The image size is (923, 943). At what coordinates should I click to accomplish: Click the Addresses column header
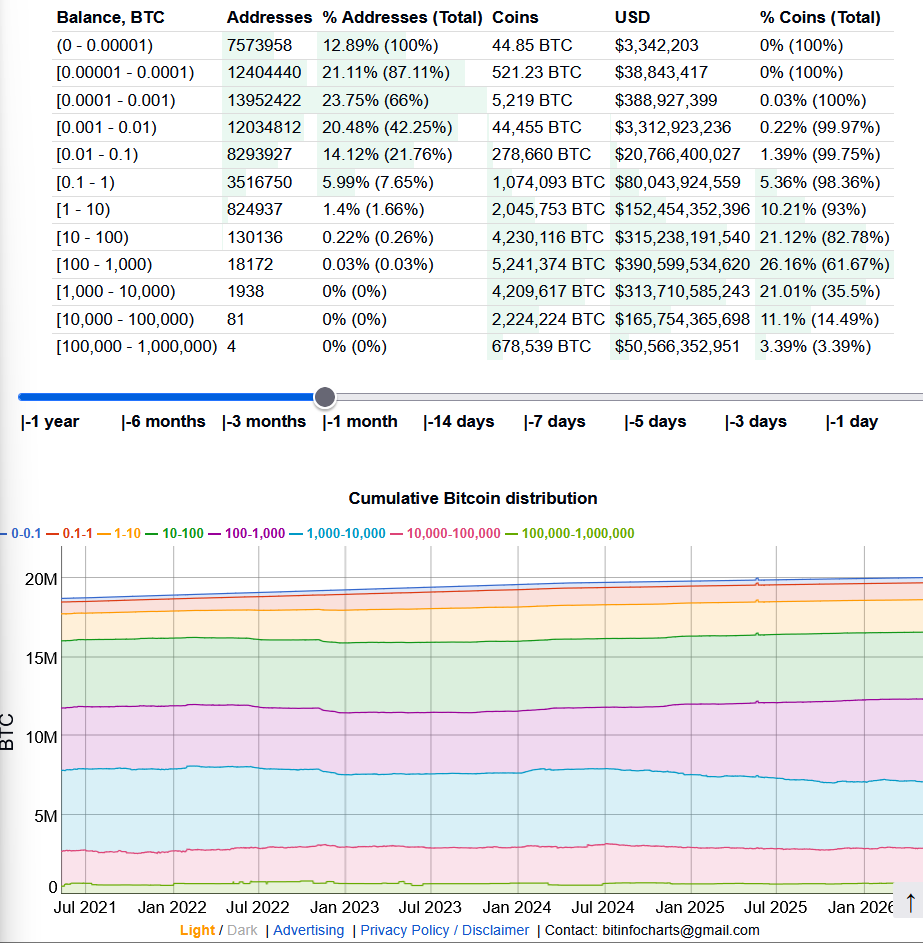click(269, 17)
